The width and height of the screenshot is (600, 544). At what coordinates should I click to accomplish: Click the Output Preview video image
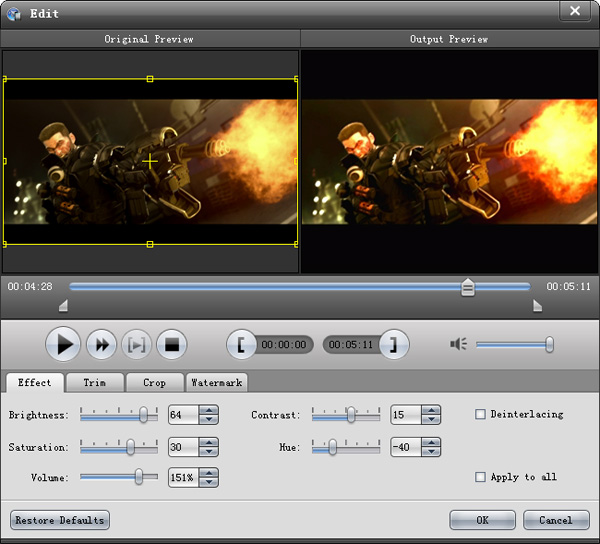pos(449,162)
